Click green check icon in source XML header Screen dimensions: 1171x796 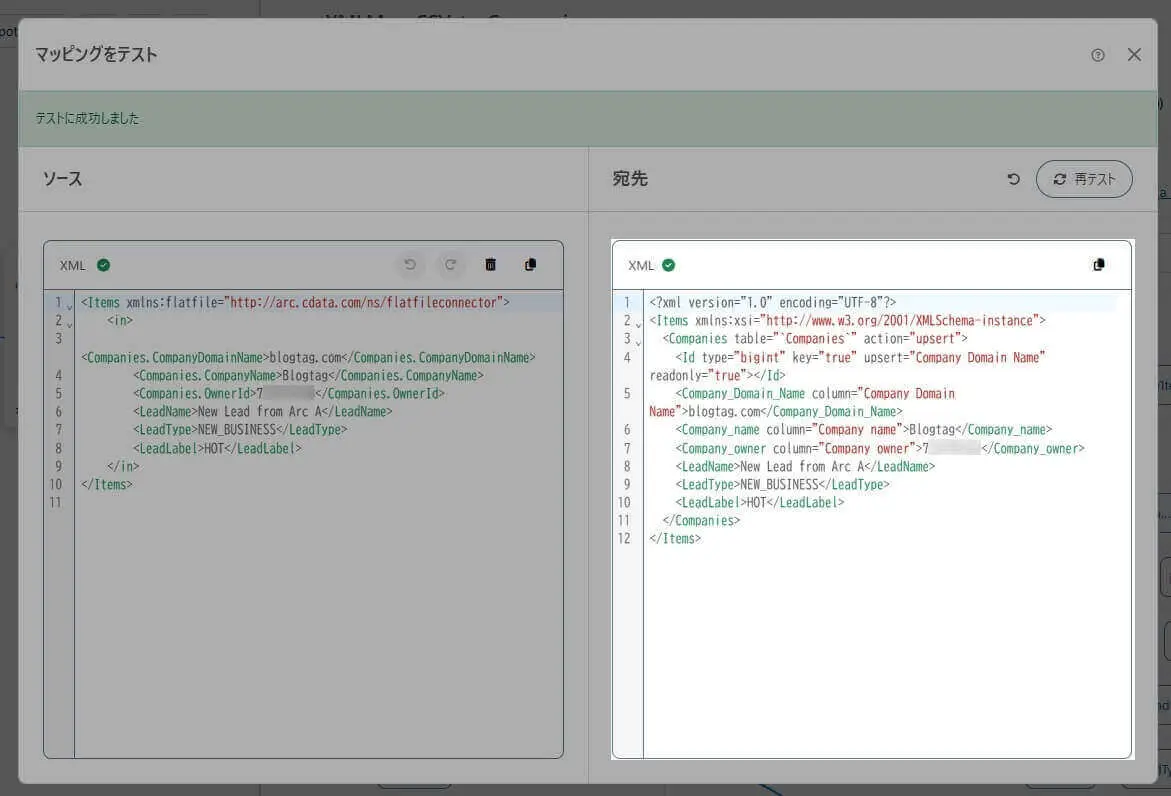coord(104,265)
